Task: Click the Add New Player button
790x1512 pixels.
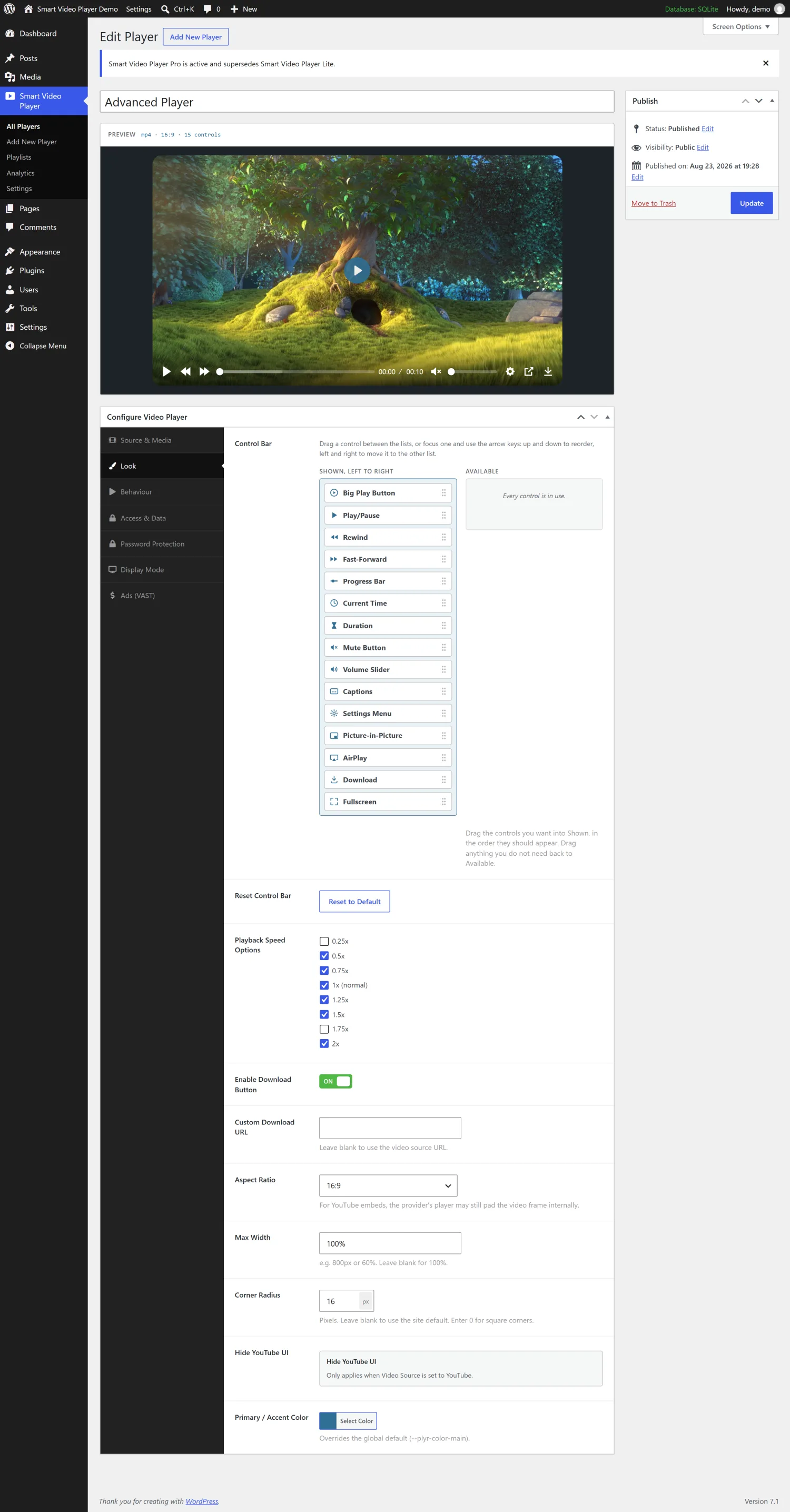Action: (x=195, y=37)
